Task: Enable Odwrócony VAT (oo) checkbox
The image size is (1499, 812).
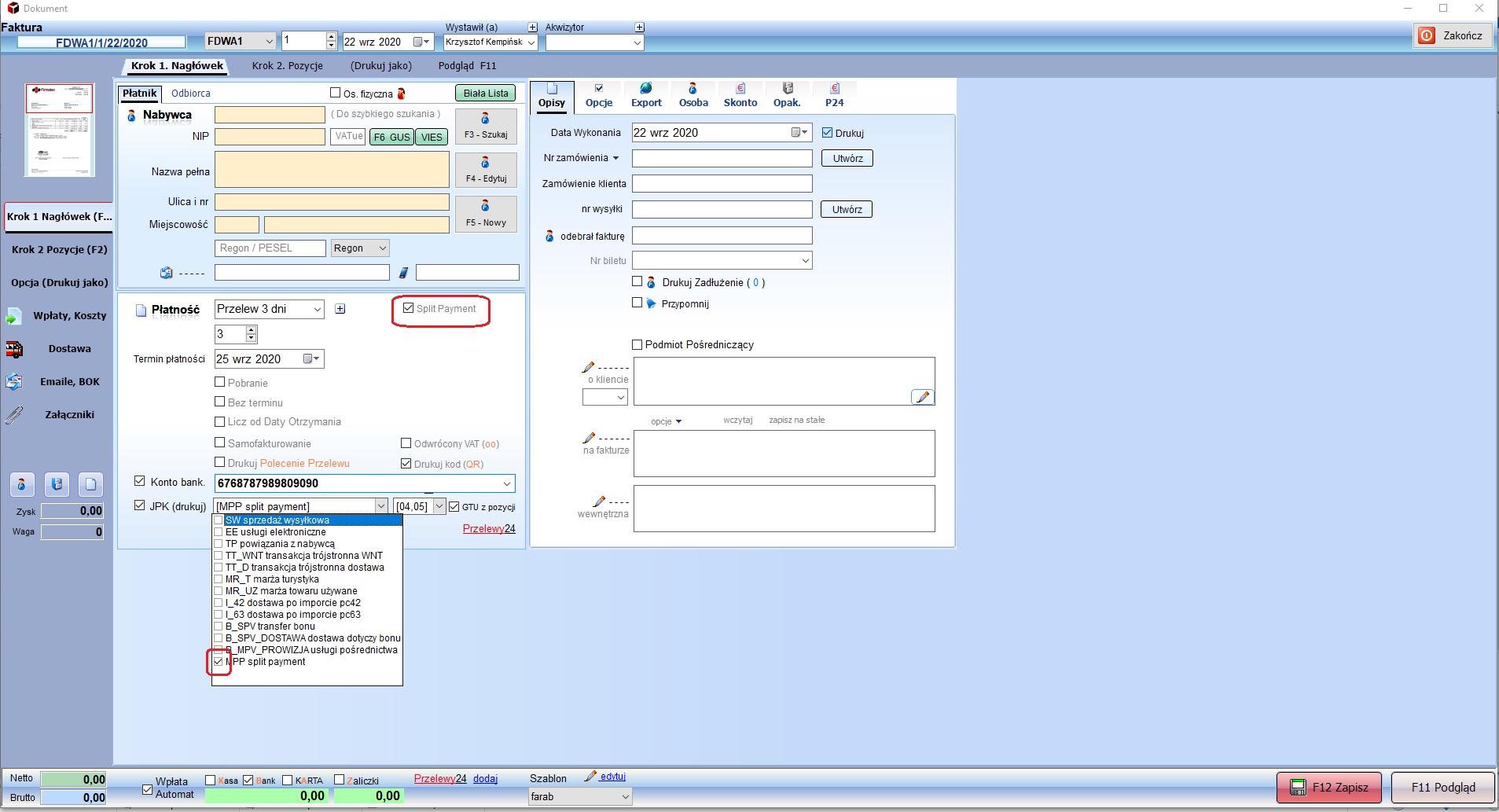Action: [x=406, y=443]
